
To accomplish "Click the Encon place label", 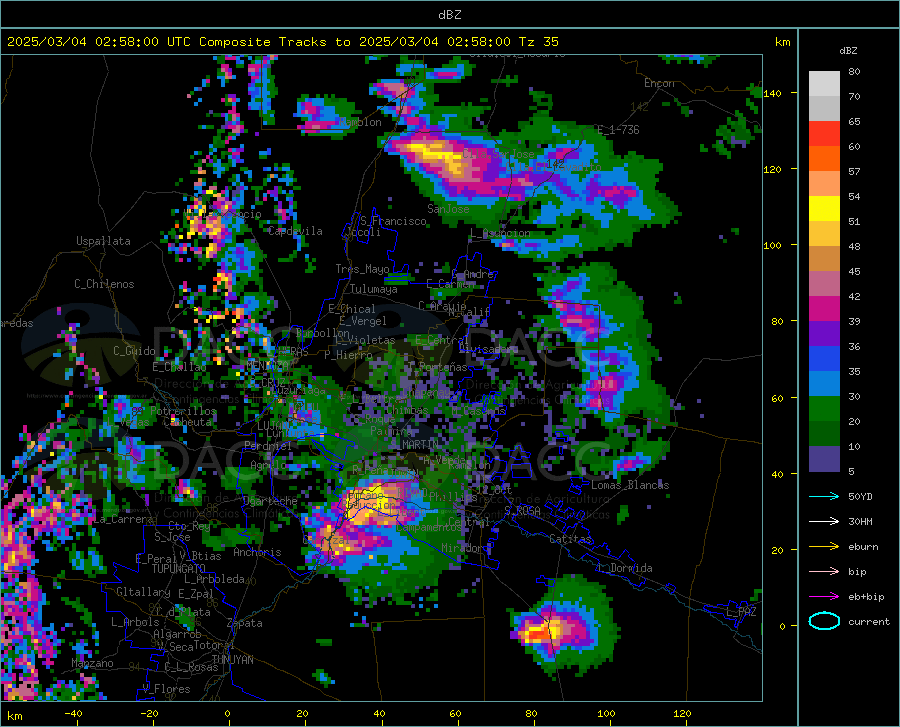I will 659,83.
